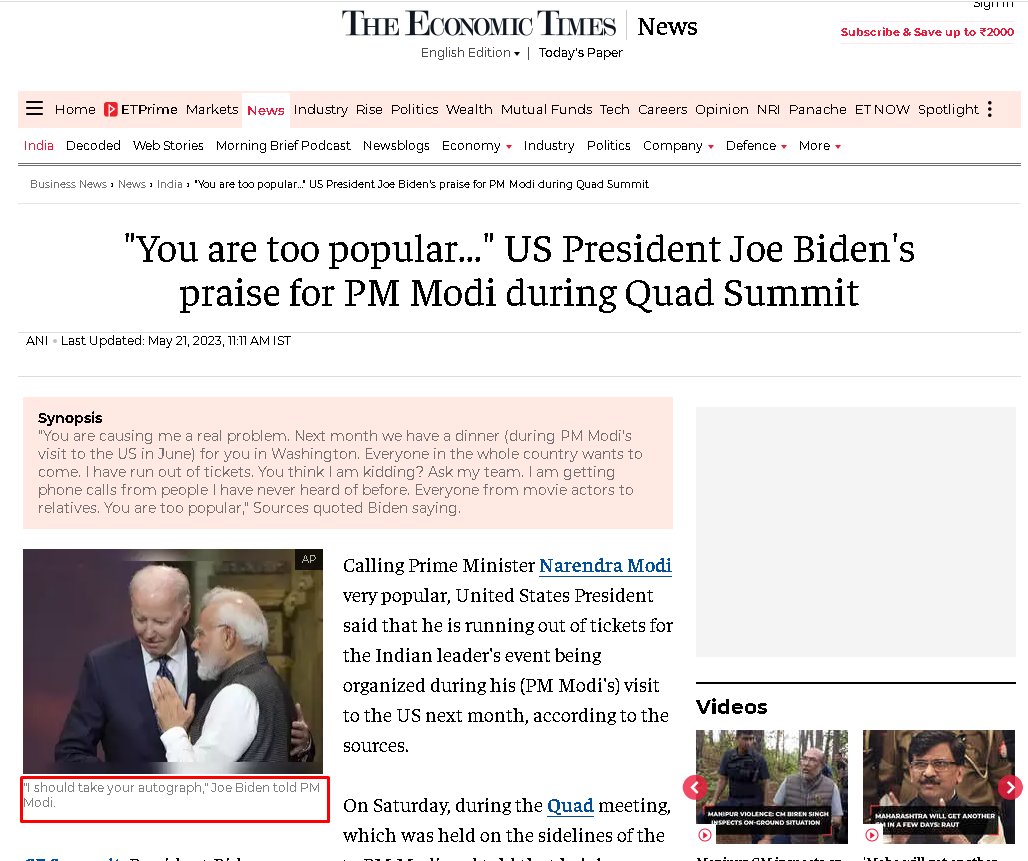Follow the Narendra Modi hyperlink

[605, 565]
